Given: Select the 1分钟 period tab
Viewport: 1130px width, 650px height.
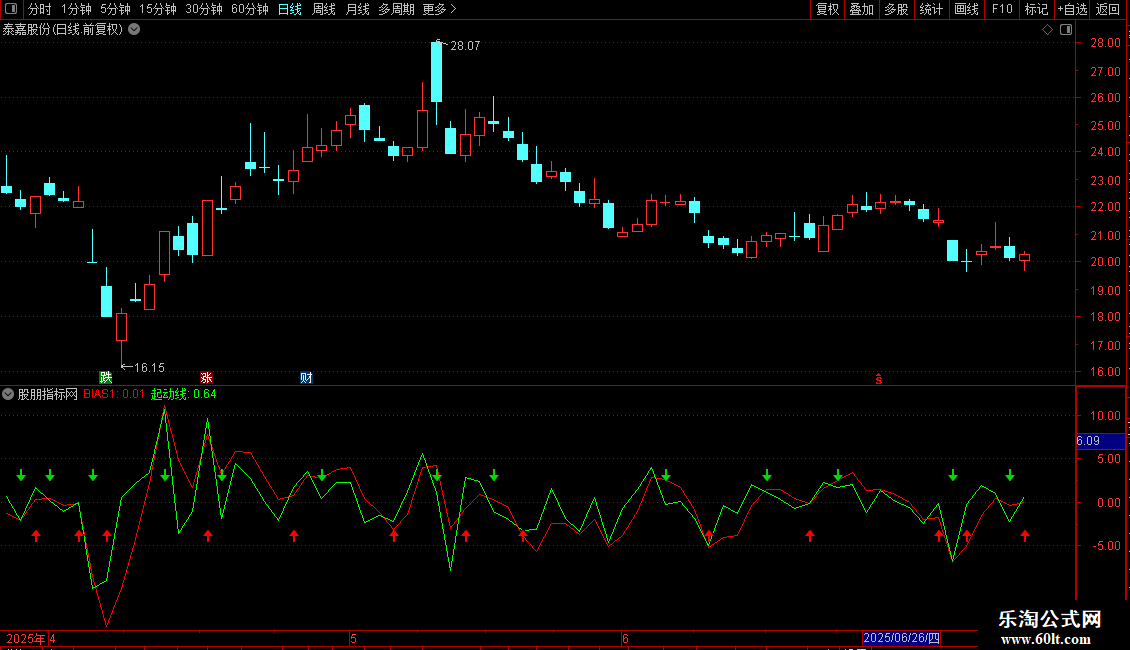Looking at the screenshot, I should [76, 9].
